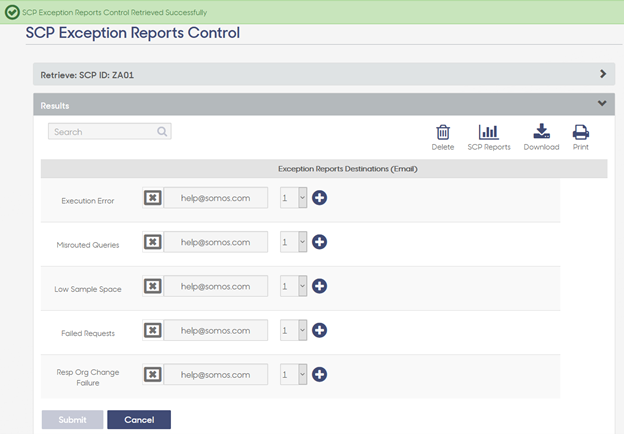Viewport: 624px width, 434px height.
Task: Click the Misrouted Queries email field
Action: [215, 242]
